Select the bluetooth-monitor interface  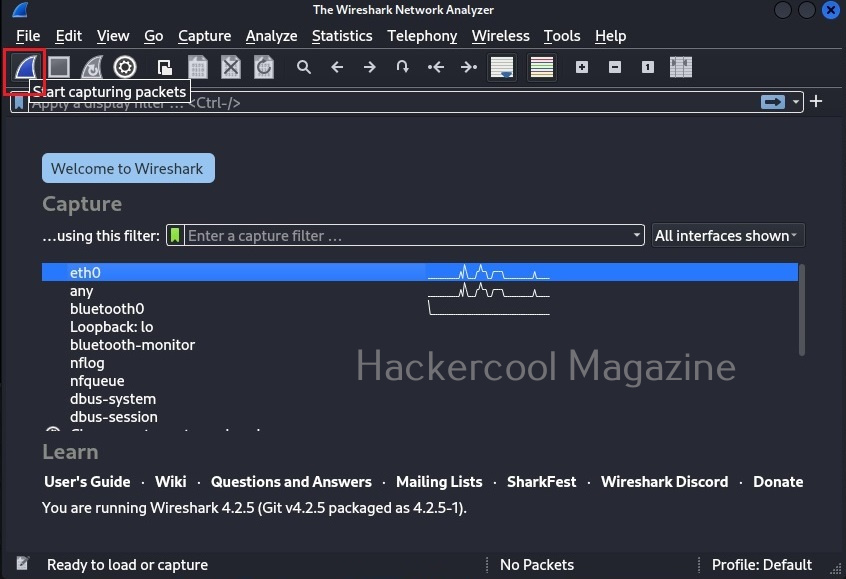pos(420,345)
